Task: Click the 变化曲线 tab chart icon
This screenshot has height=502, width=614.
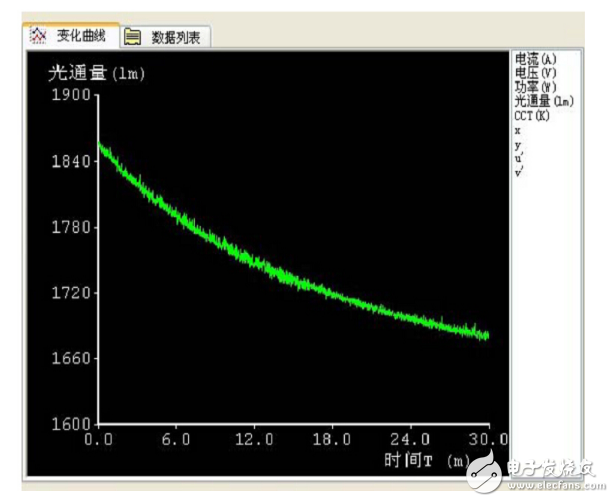Action: click(x=39, y=37)
